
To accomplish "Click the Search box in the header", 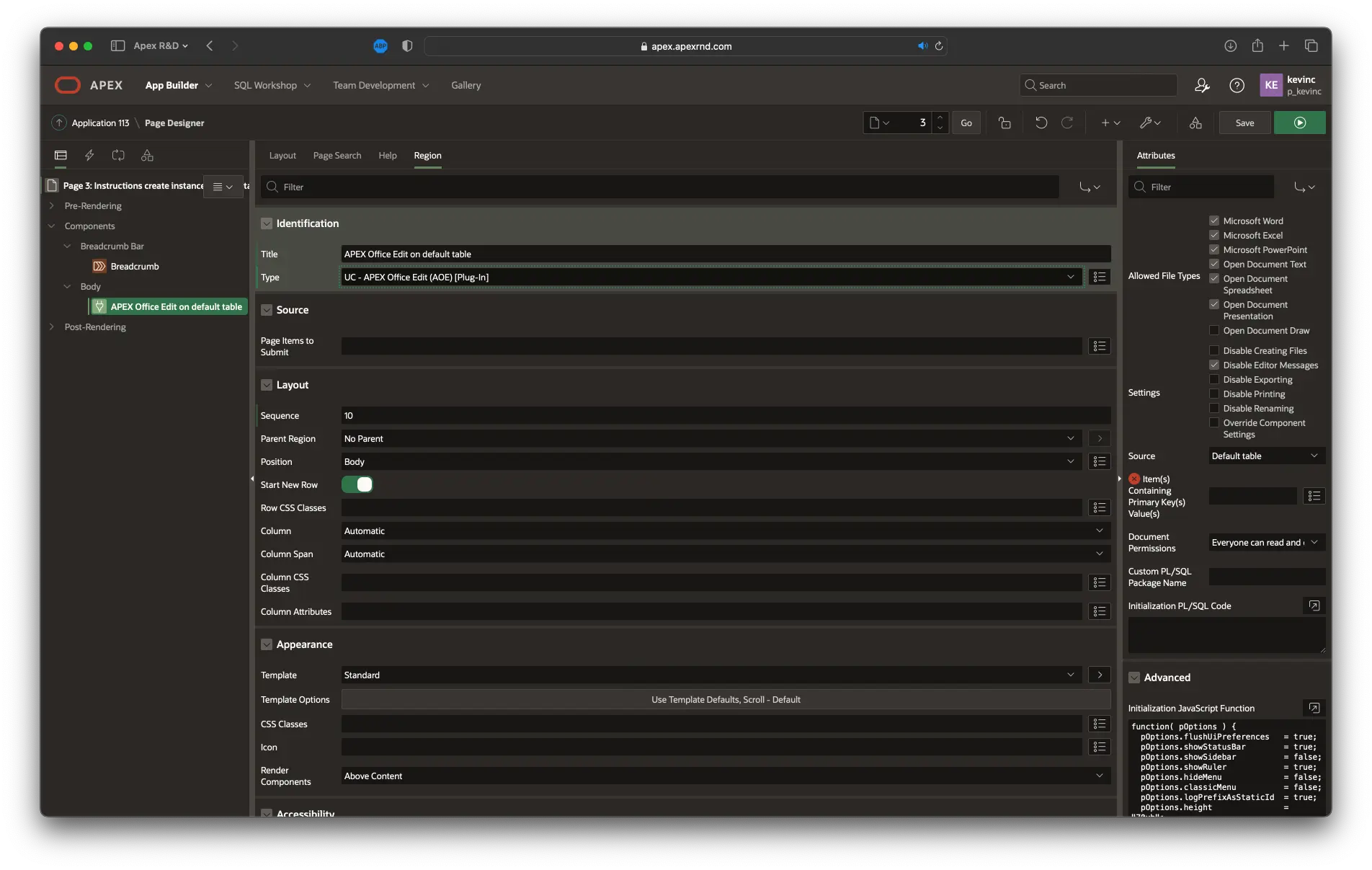I will (1098, 85).
